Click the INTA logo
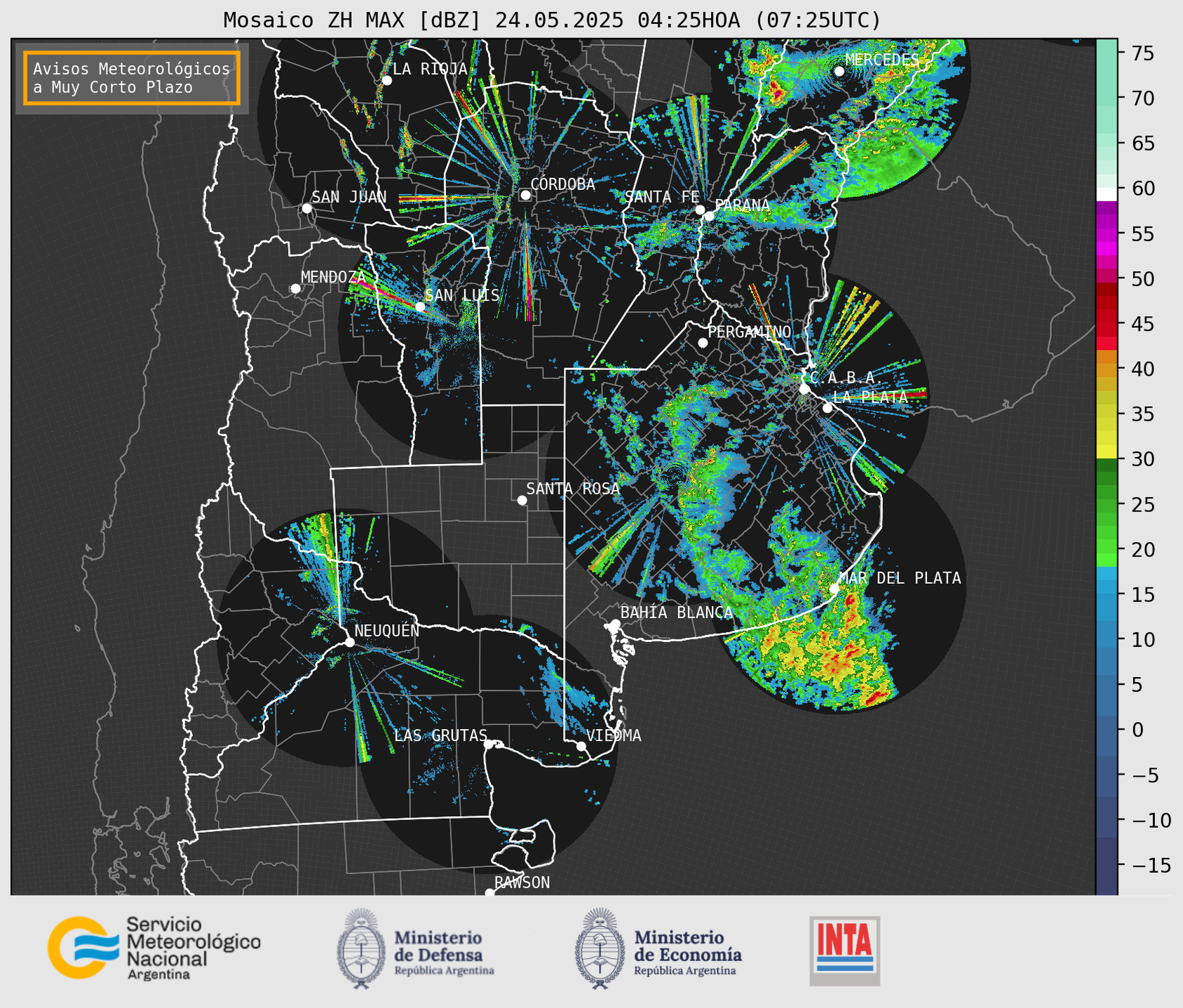This screenshot has height=1008, width=1183. pos(845,951)
